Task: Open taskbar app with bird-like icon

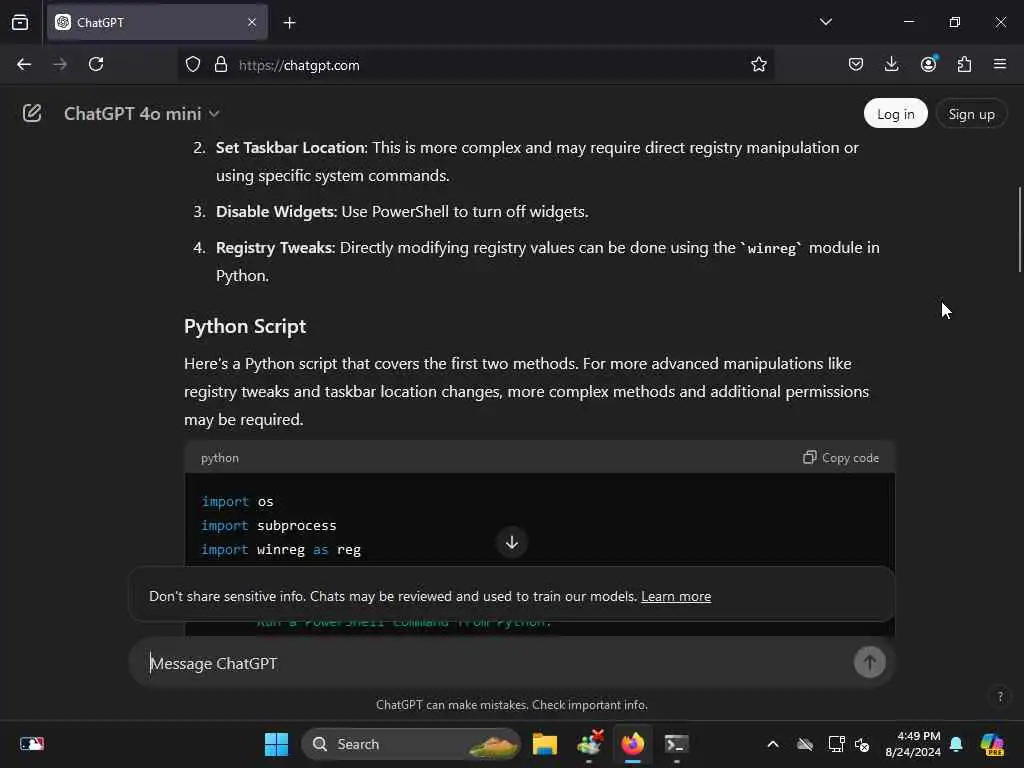Action: coord(590,744)
